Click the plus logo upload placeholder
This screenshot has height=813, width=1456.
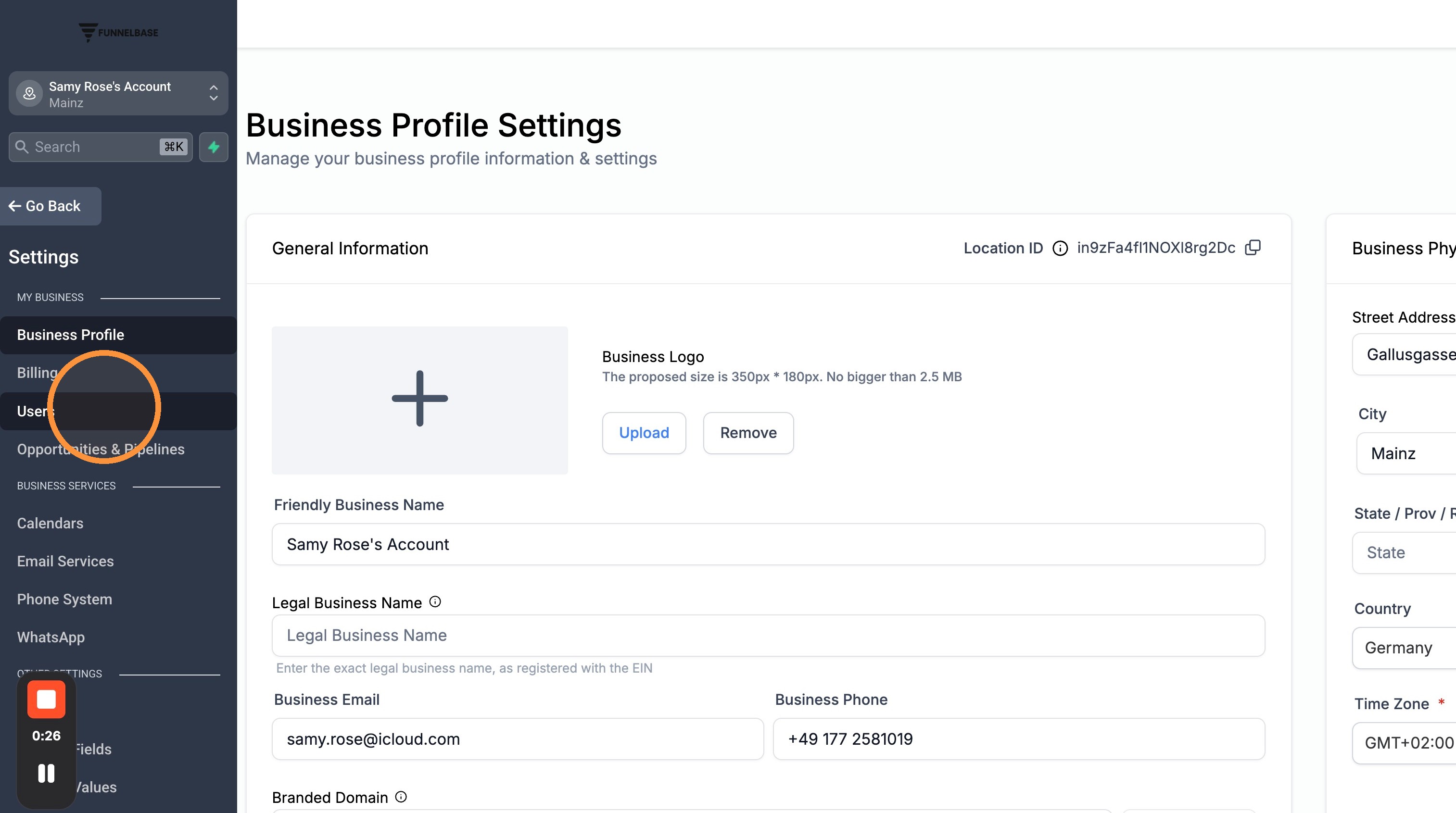pyautogui.click(x=420, y=400)
